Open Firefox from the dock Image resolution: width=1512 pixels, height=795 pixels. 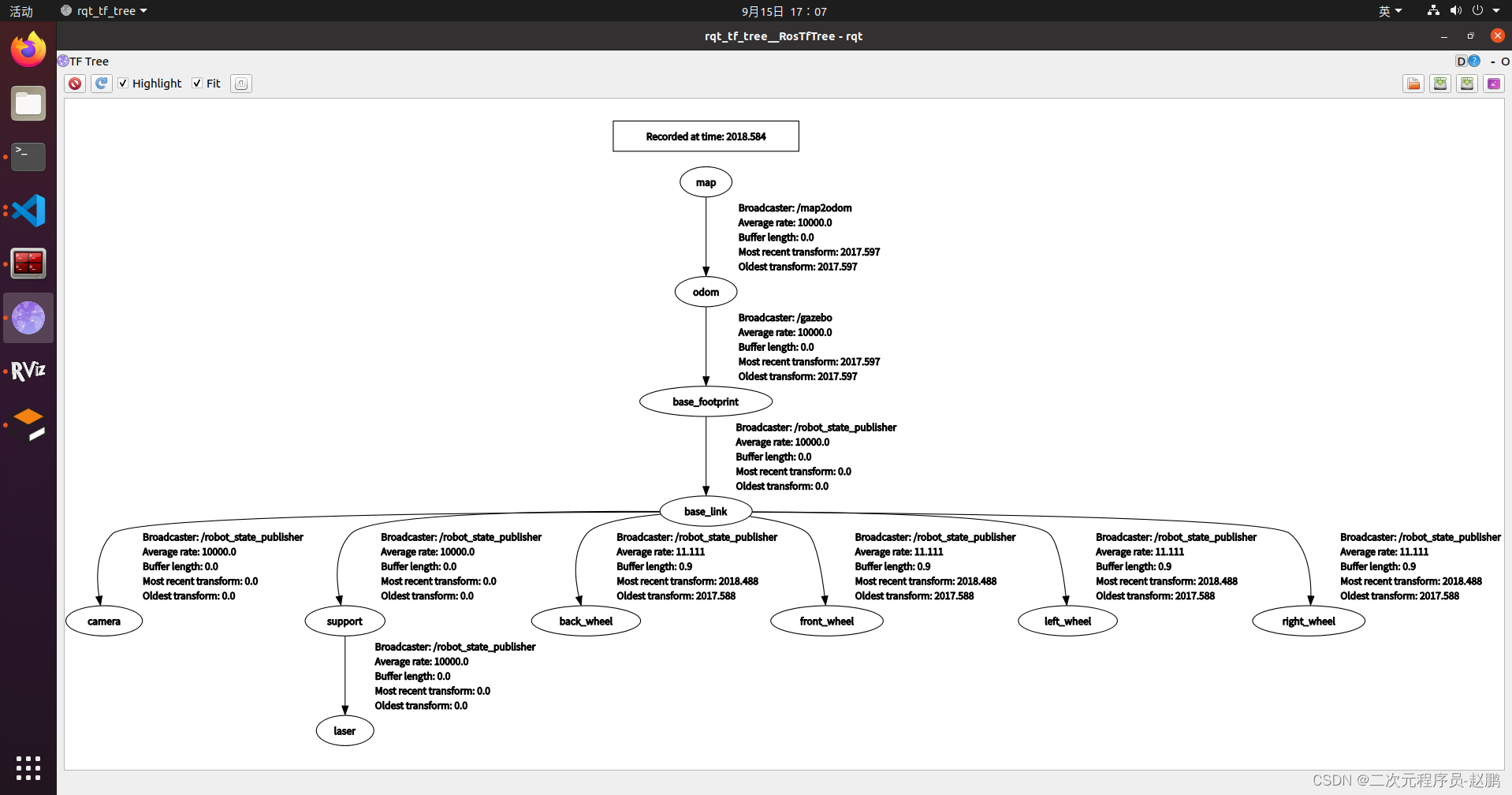pyautogui.click(x=28, y=50)
